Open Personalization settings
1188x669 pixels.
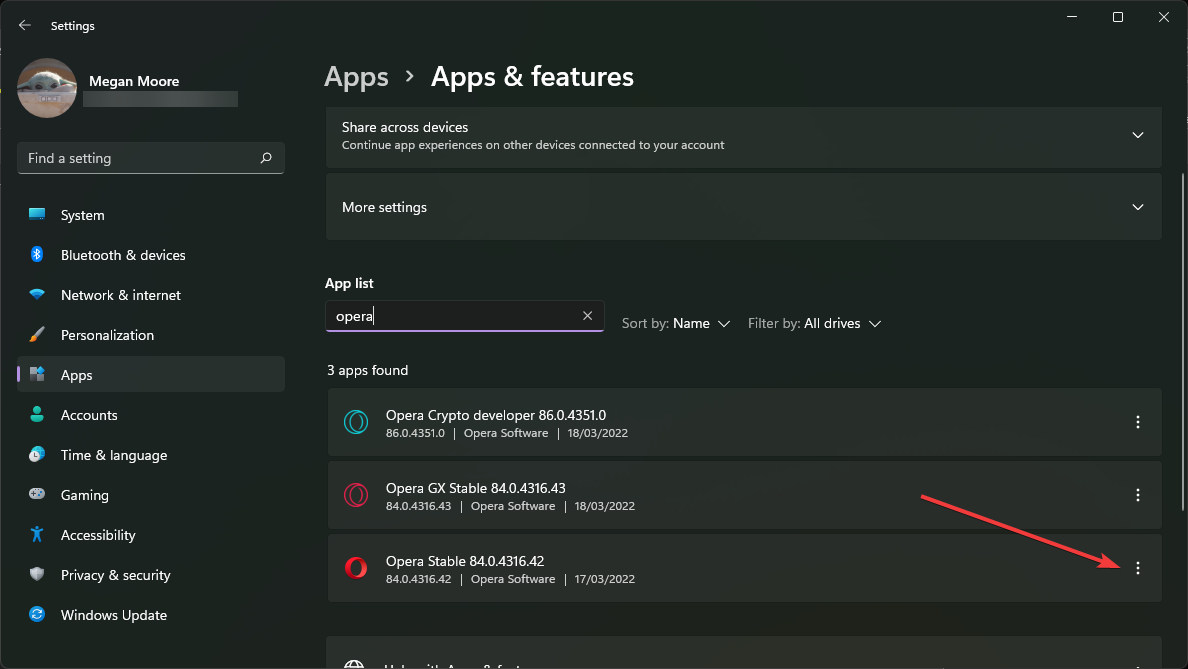[151, 335]
